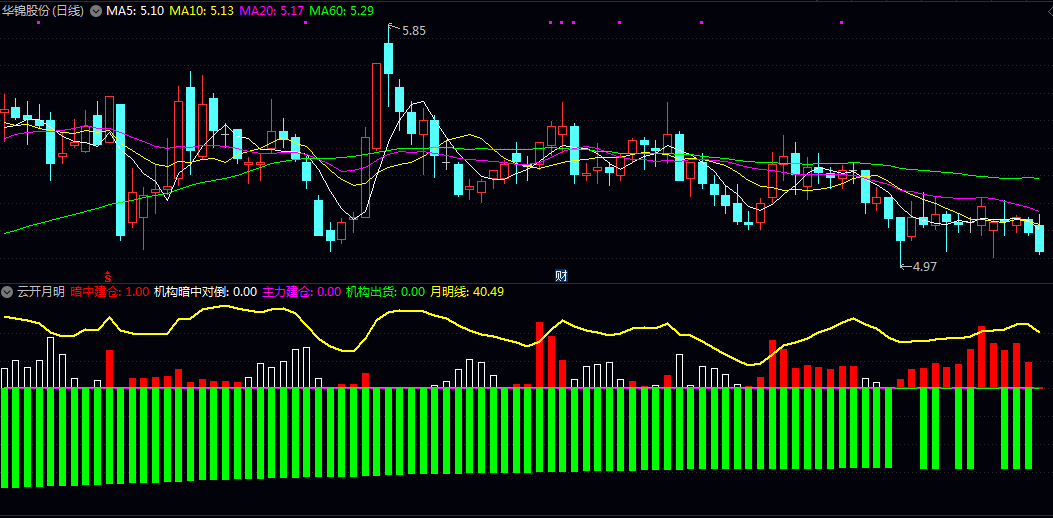The width and height of the screenshot is (1053, 518).
Task: Click the magenta MA20: 5.17 legend
Action: point(271,11)
